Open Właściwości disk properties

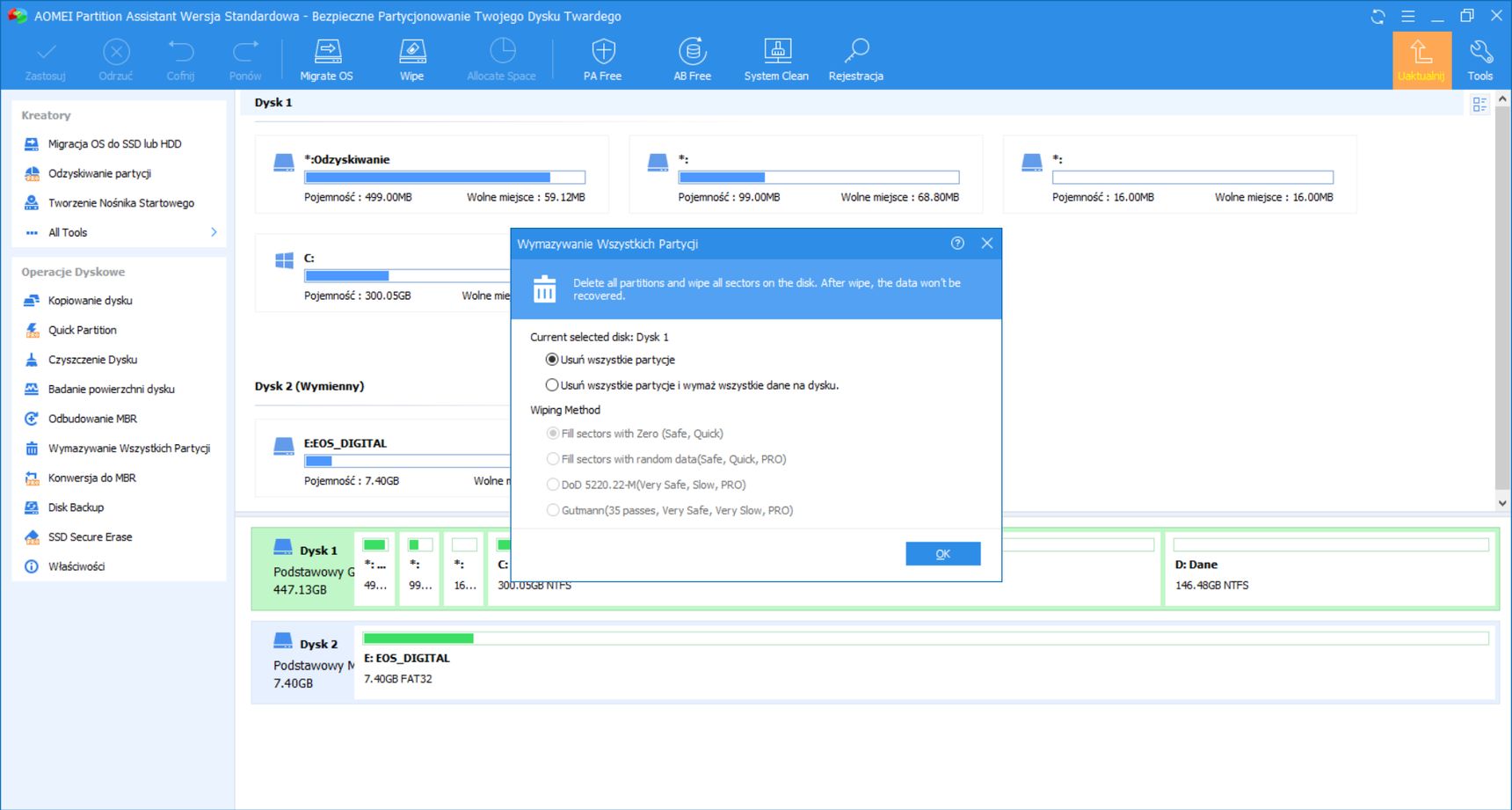[x=76, y=566]
